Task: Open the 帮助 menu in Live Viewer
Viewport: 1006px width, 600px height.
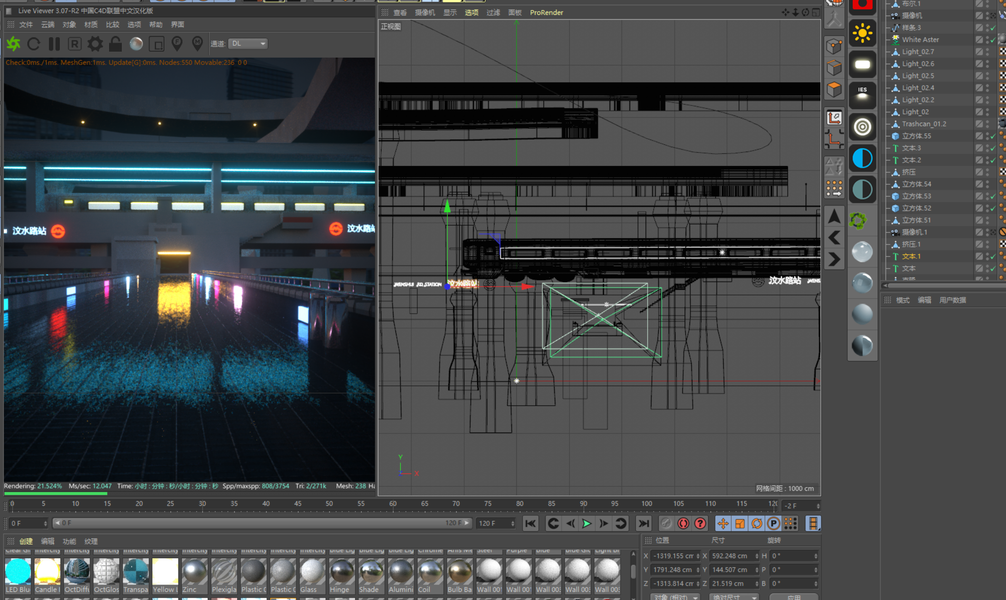Action: (156, 24)
